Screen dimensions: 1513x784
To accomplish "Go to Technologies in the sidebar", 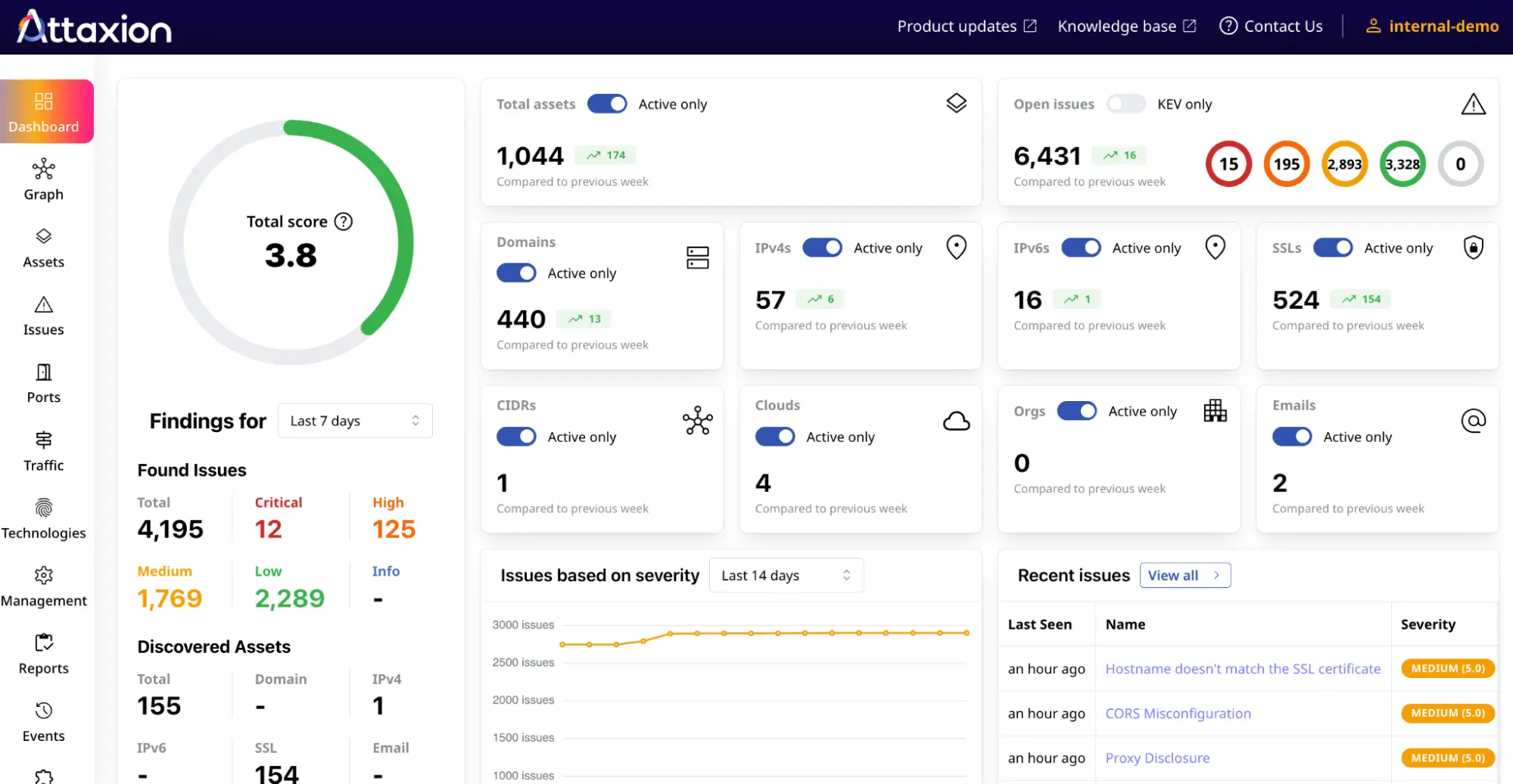I will (44, 519).
